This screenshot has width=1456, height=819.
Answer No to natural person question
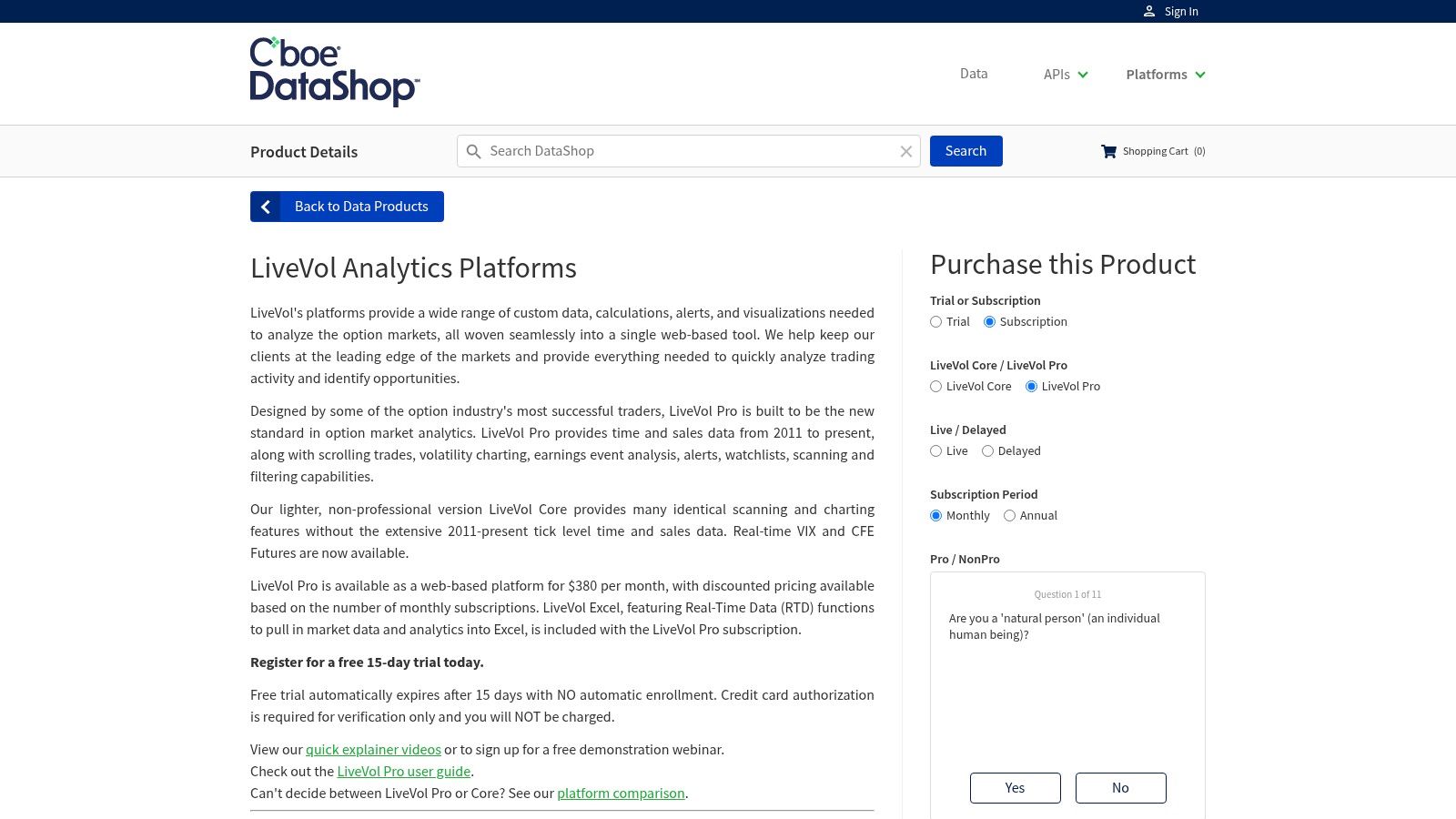click(1120, 788)
